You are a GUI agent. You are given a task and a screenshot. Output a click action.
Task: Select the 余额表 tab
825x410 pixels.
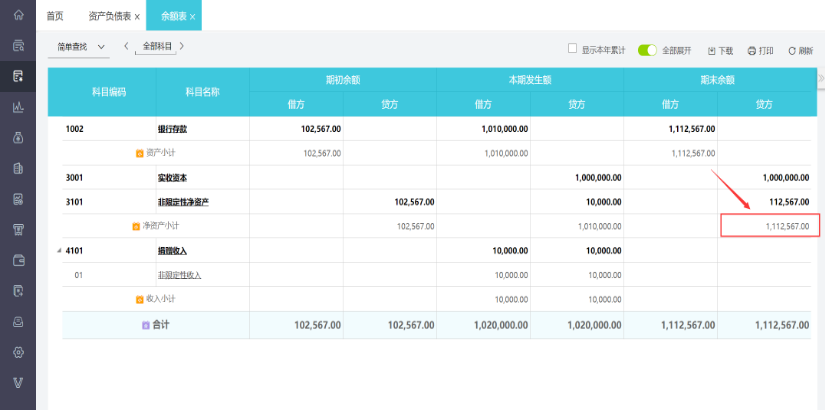174,16
